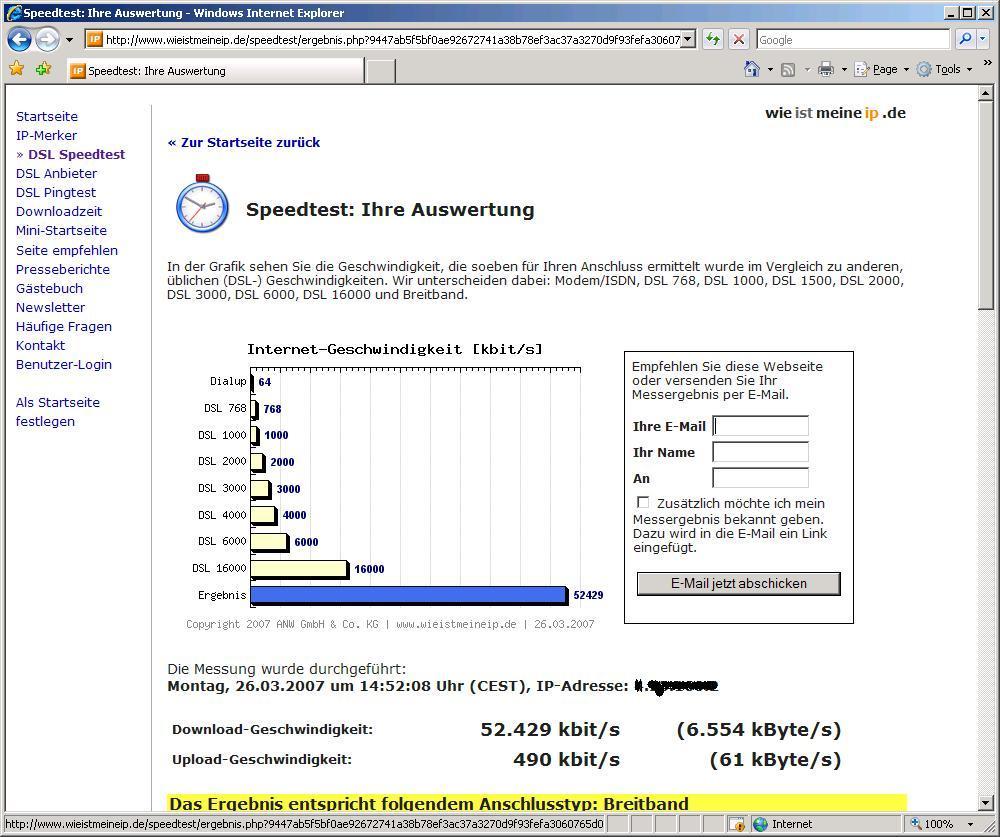Open the Favorites Center star icon

click(x=17, y=69)
